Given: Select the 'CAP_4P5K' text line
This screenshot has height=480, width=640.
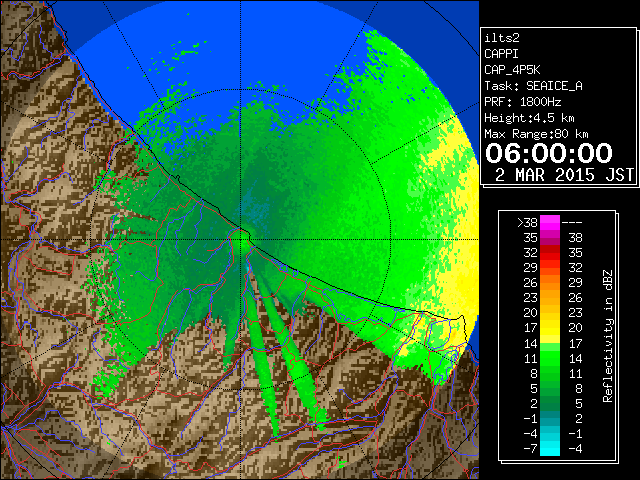Looking at the screenshot, I should coord(512,70).
